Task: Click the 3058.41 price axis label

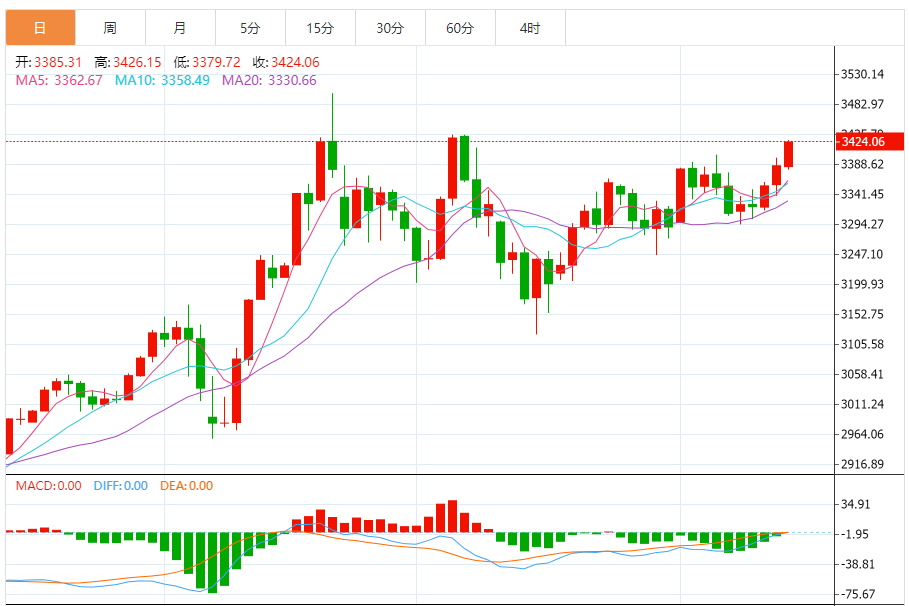Action: (863, 374)
